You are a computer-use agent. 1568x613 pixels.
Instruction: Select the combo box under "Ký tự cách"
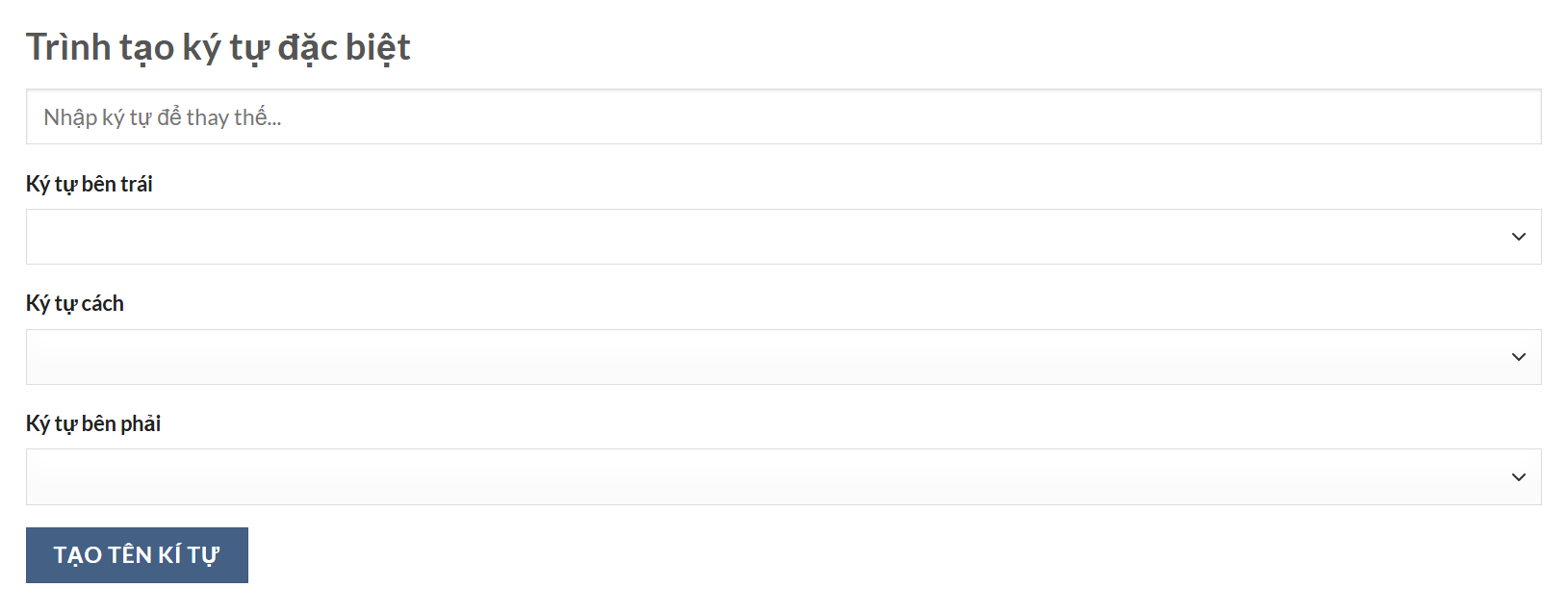point(783,357)
